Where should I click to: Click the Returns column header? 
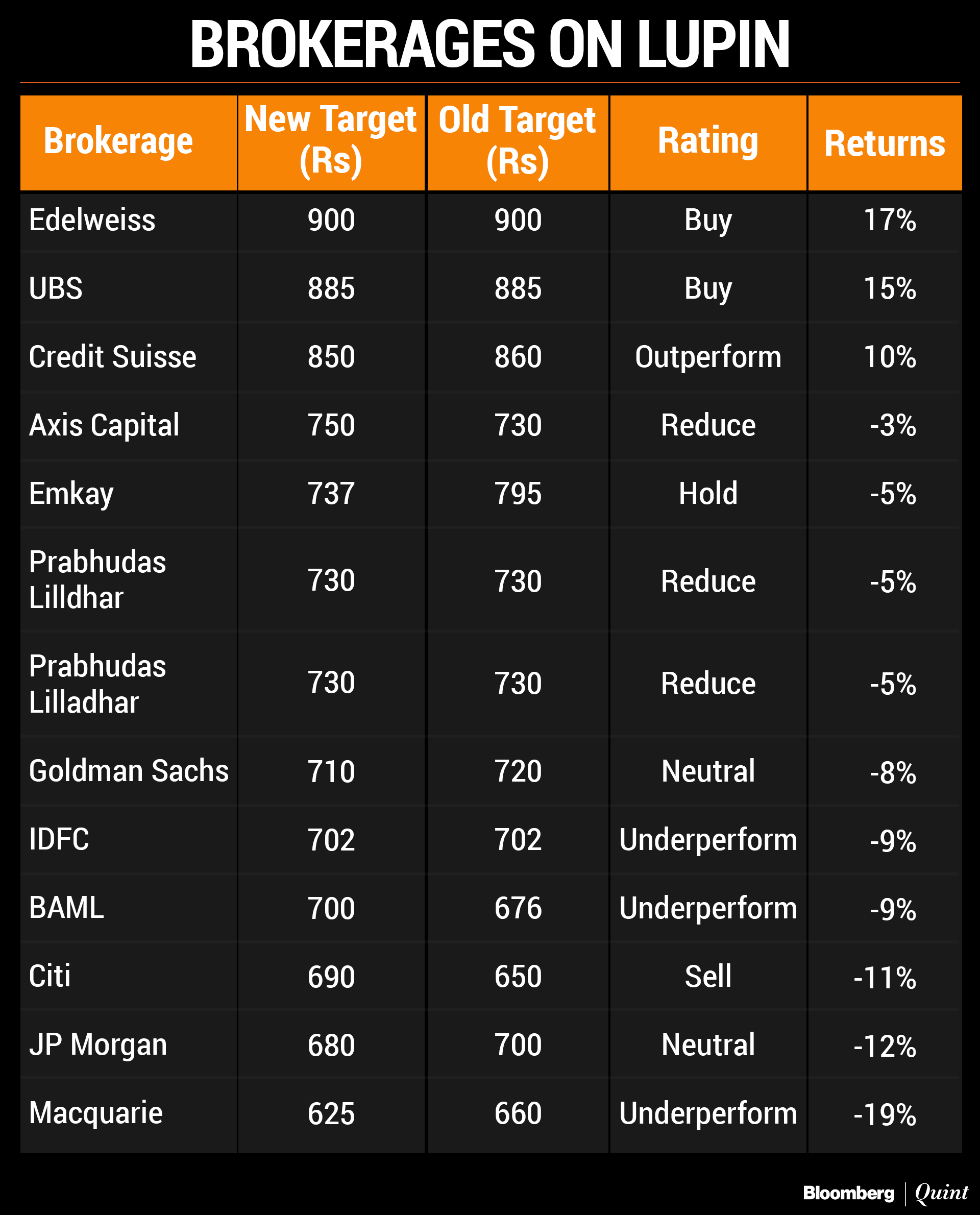point(884,143)
